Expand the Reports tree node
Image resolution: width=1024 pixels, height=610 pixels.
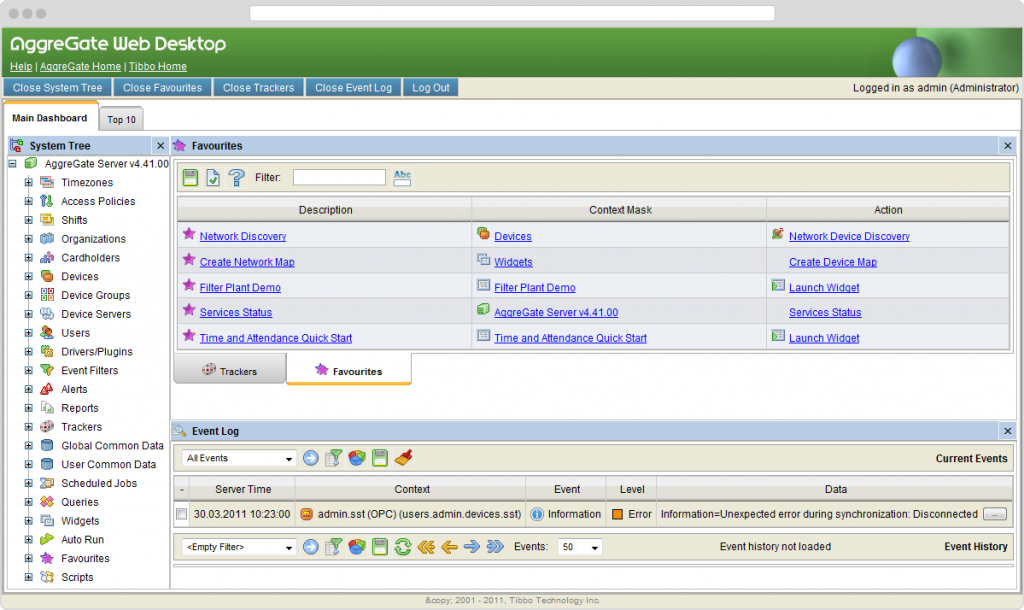[x=28, y=408]
